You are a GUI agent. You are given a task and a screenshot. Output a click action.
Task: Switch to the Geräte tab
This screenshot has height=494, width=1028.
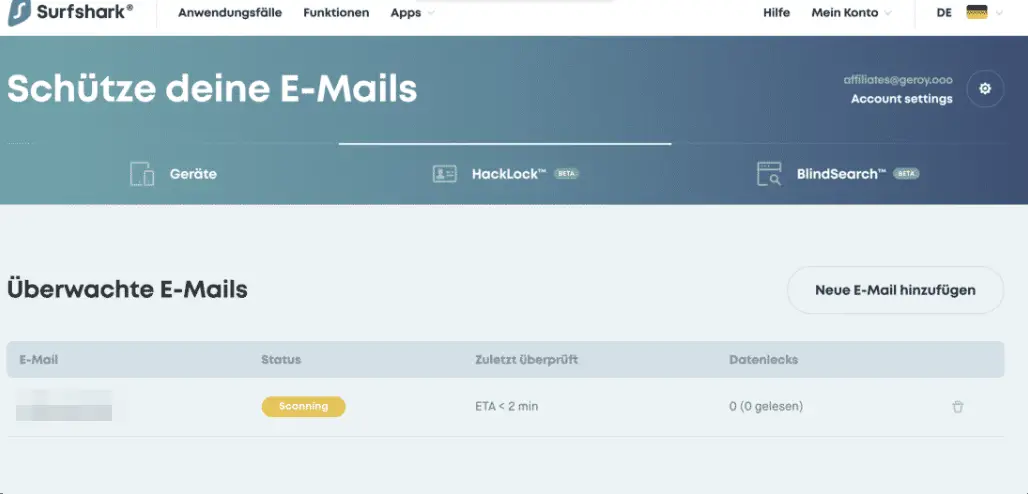click(173, 174)
